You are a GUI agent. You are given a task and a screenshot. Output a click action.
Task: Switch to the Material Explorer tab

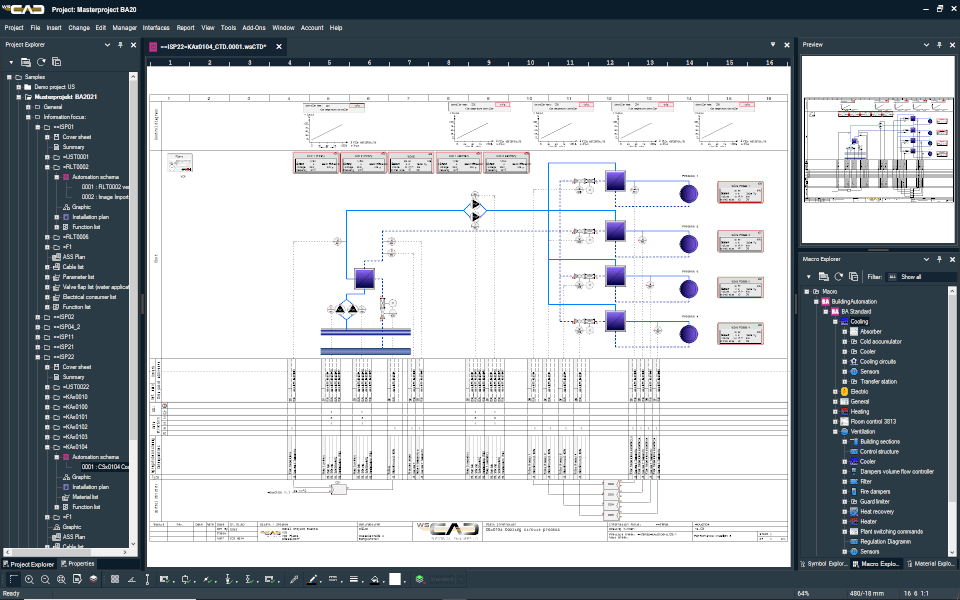click(x=931, y=564)
